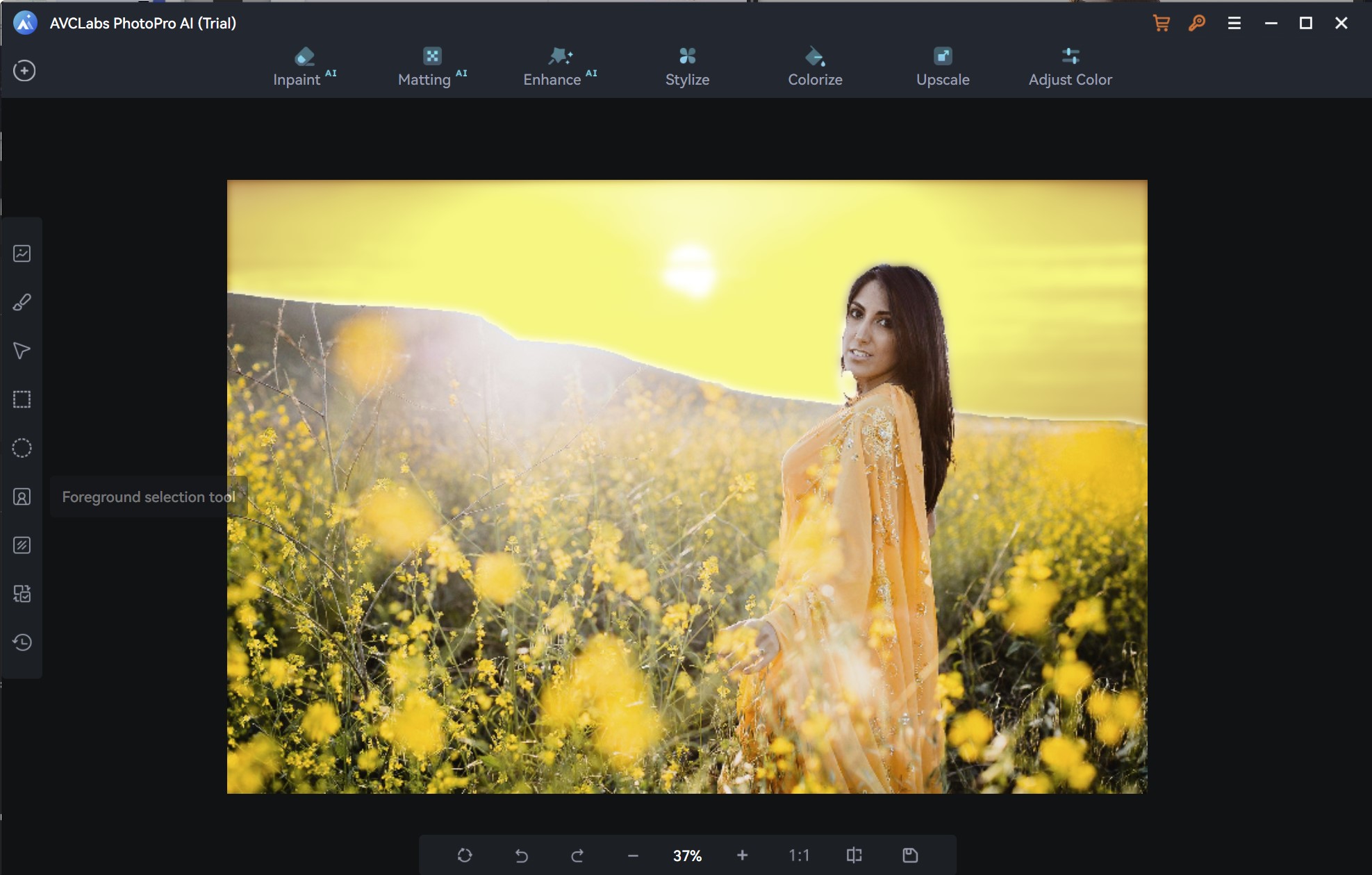Undo the last edit
Image resolution: width=1372 pixels, height=875 pixels.
coord(522,855)
